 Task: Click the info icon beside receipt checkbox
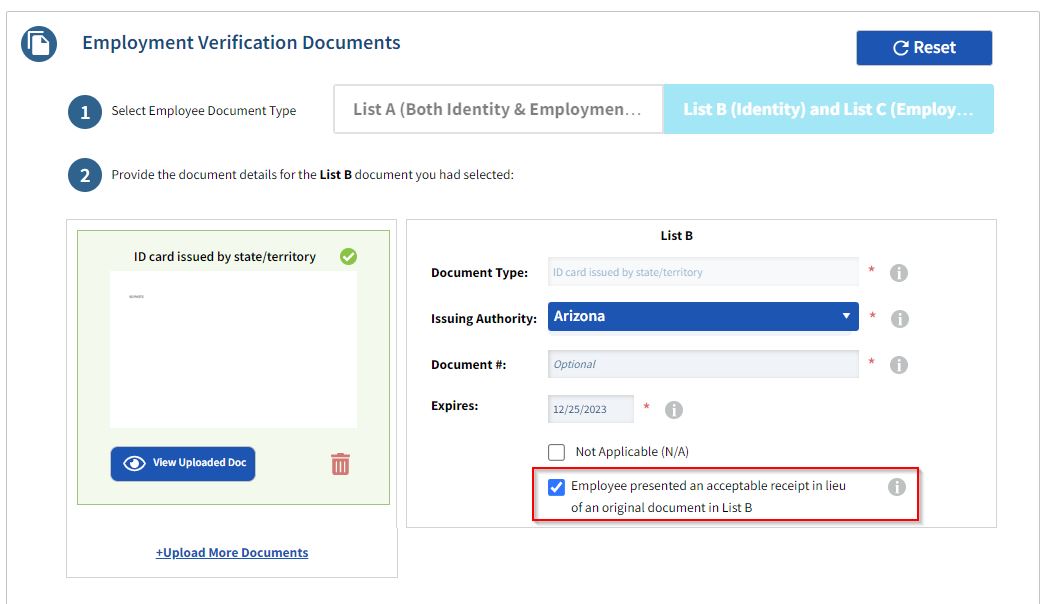coord(897,487)
